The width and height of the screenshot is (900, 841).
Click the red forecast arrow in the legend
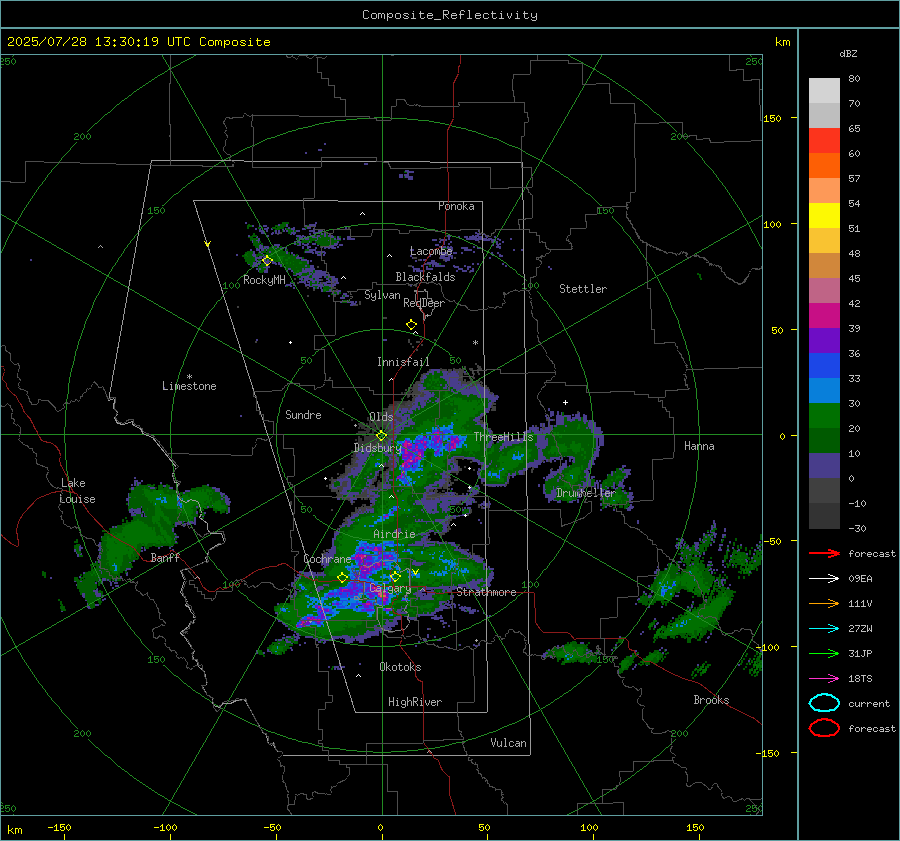pyautogui.click(x=824, y=553)
